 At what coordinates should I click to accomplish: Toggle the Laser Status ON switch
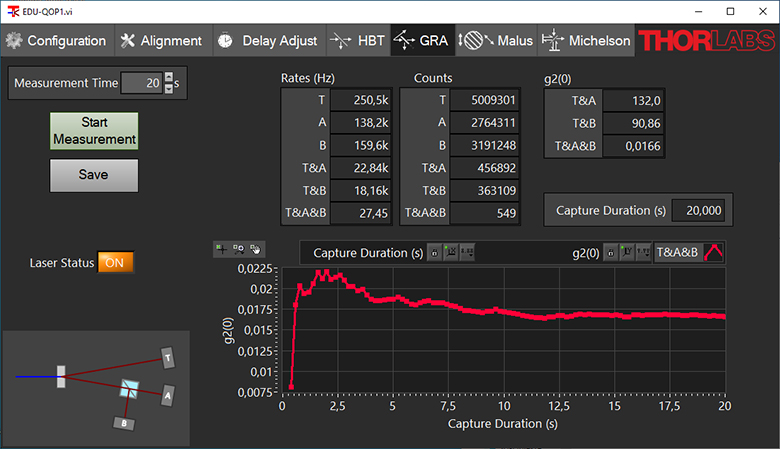pos(115,262)
